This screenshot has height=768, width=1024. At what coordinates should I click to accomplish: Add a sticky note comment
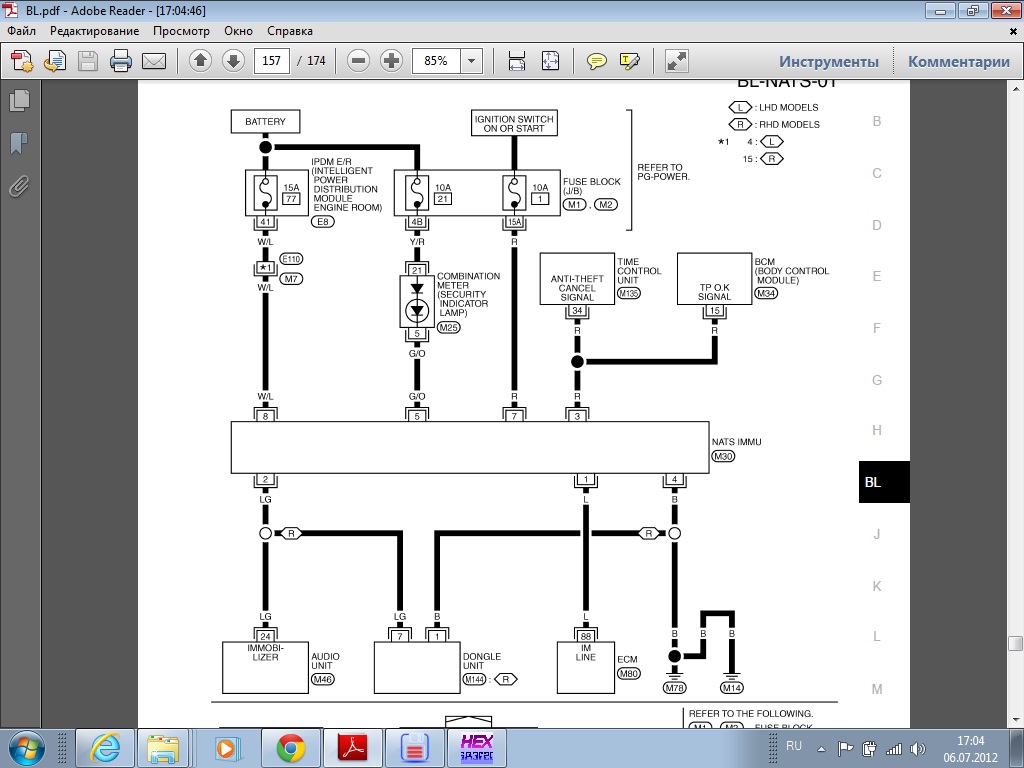click(x=597, y=61)
